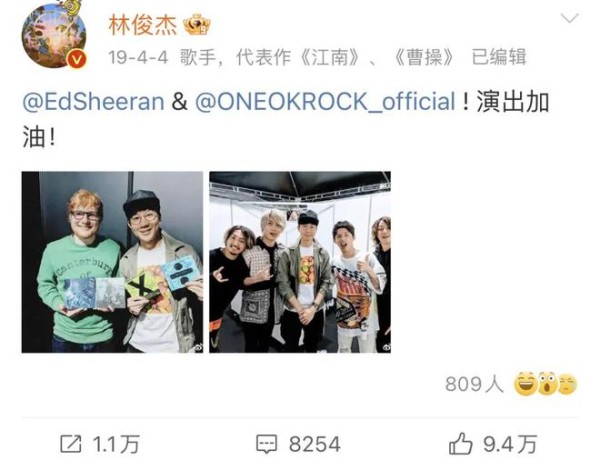Click the surprised emoji reaction
Screen dimensions: 600x470
pos(548,384)
